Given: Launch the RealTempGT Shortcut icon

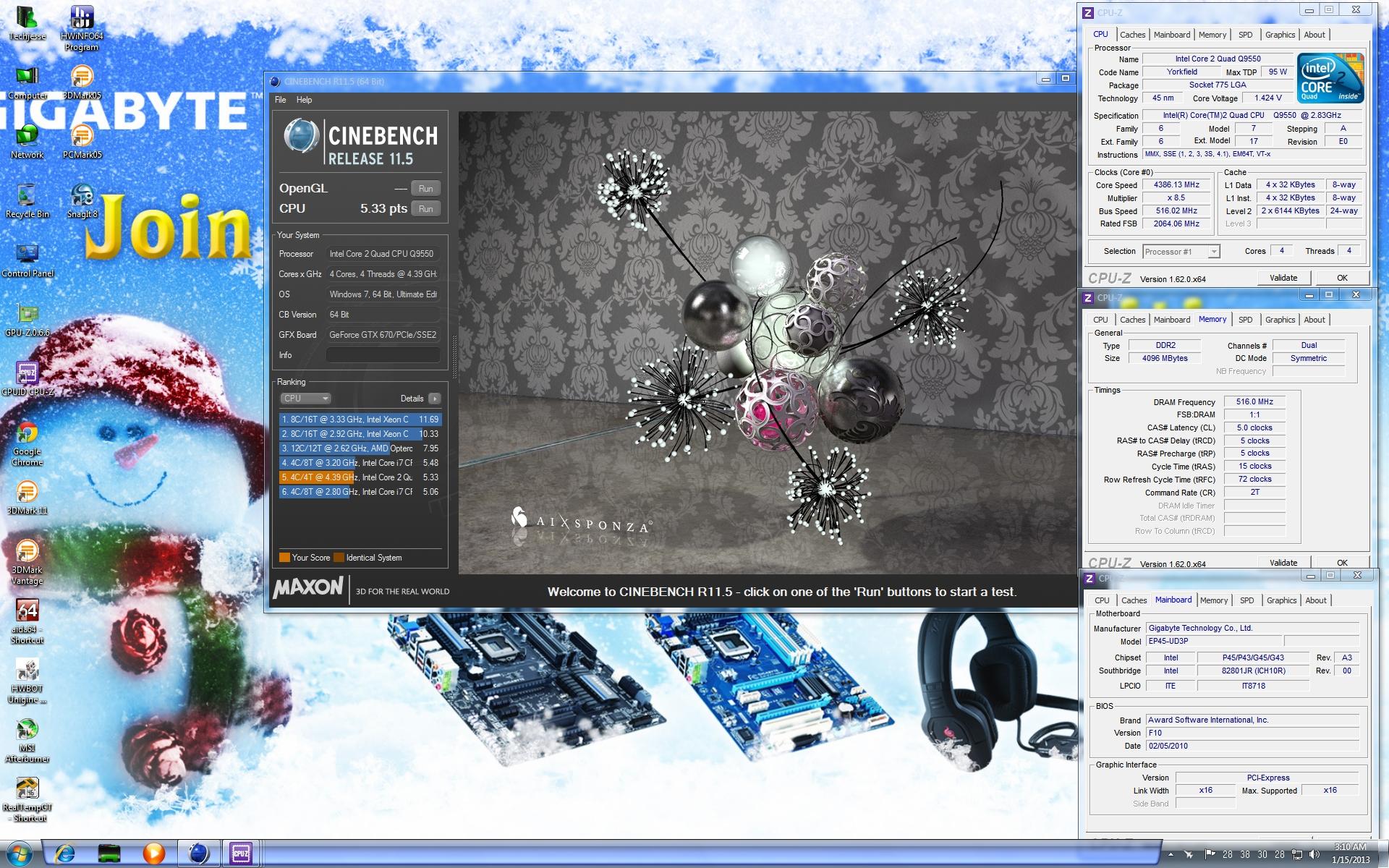Looking at the screenshot, I should [27, 799].
